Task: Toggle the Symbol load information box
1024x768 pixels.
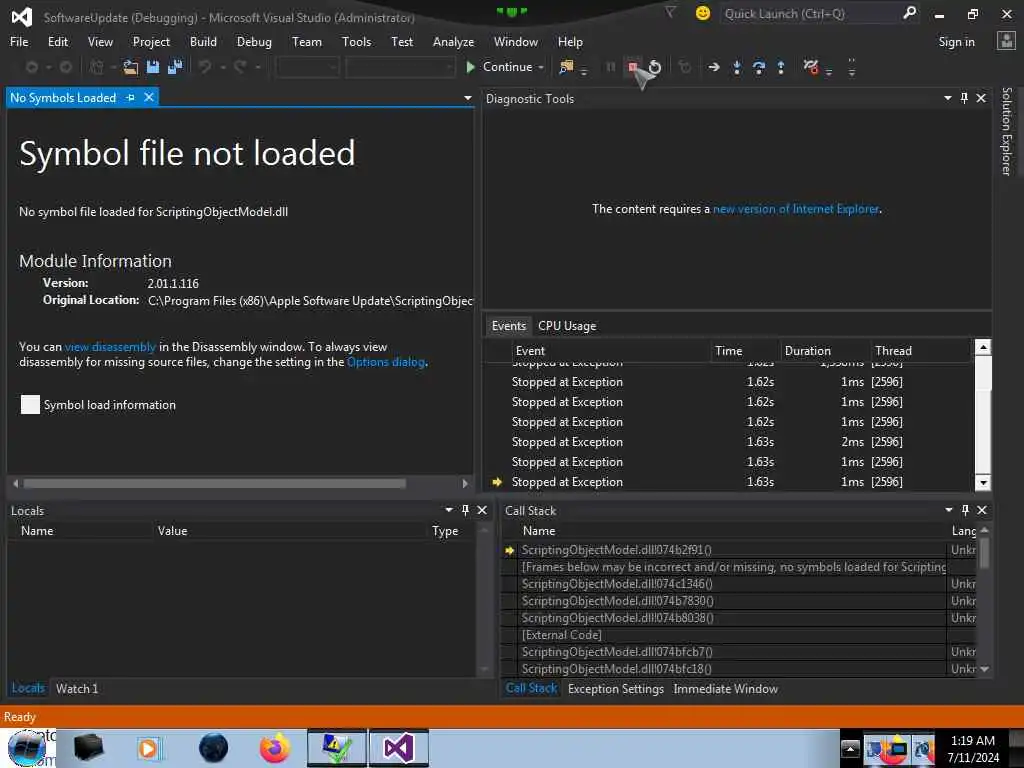Action: pyautogui.click(x=30, y=404)
